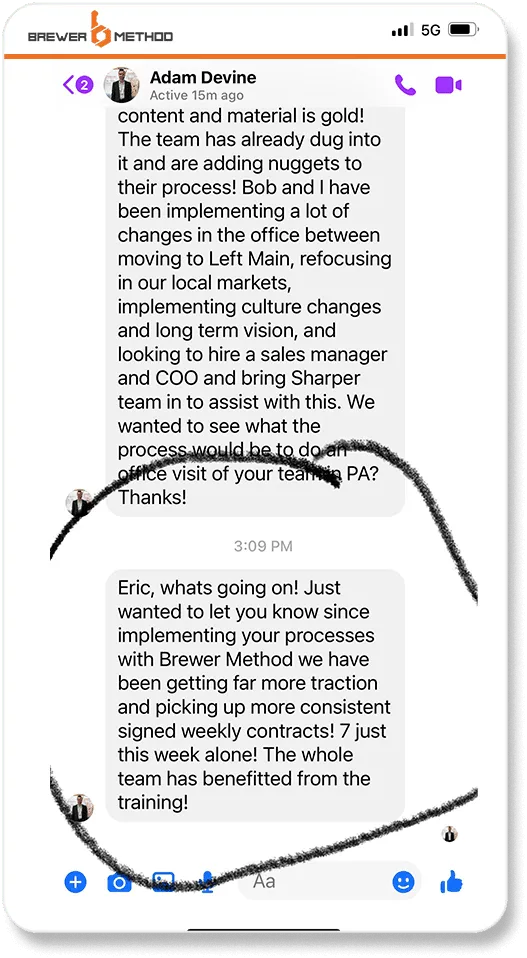Open the photo gallery icon
Viewport: 527px width, 958px height.
(163, 882)
